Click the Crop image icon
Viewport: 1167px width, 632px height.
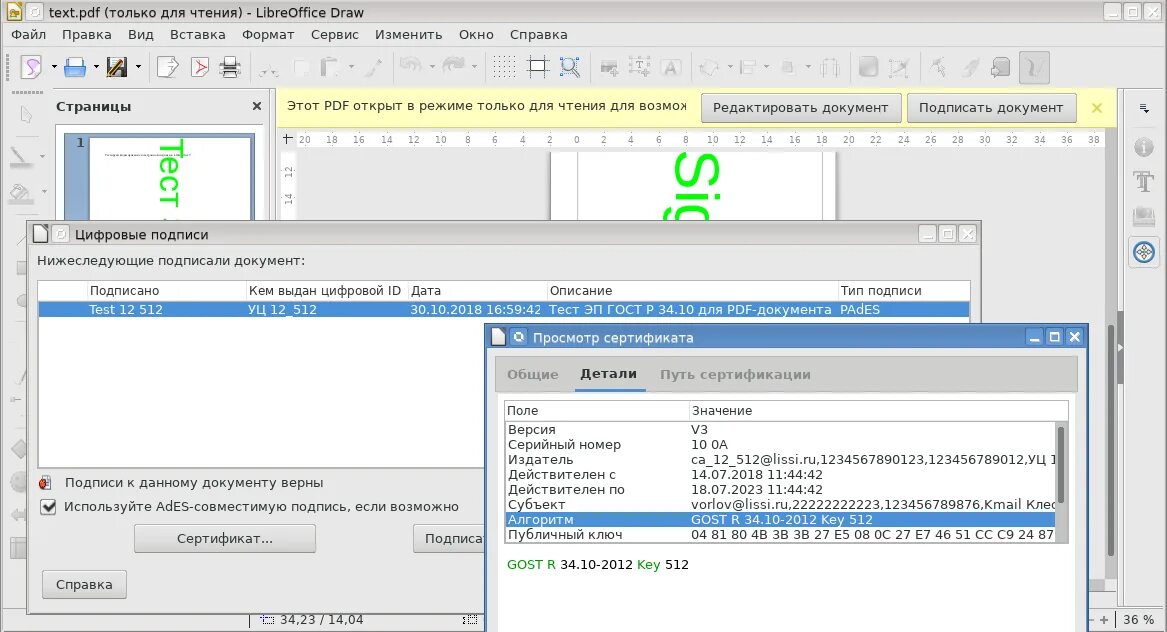pos(899,68)
